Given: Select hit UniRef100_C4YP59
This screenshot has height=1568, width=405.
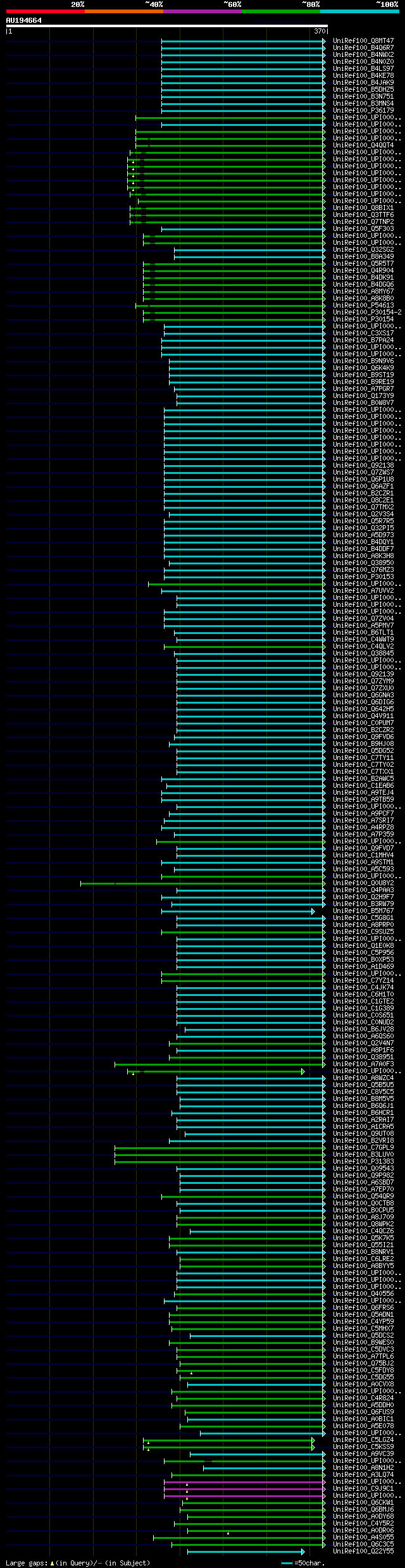Looking at the screenshot, I should click(363, 1322).
